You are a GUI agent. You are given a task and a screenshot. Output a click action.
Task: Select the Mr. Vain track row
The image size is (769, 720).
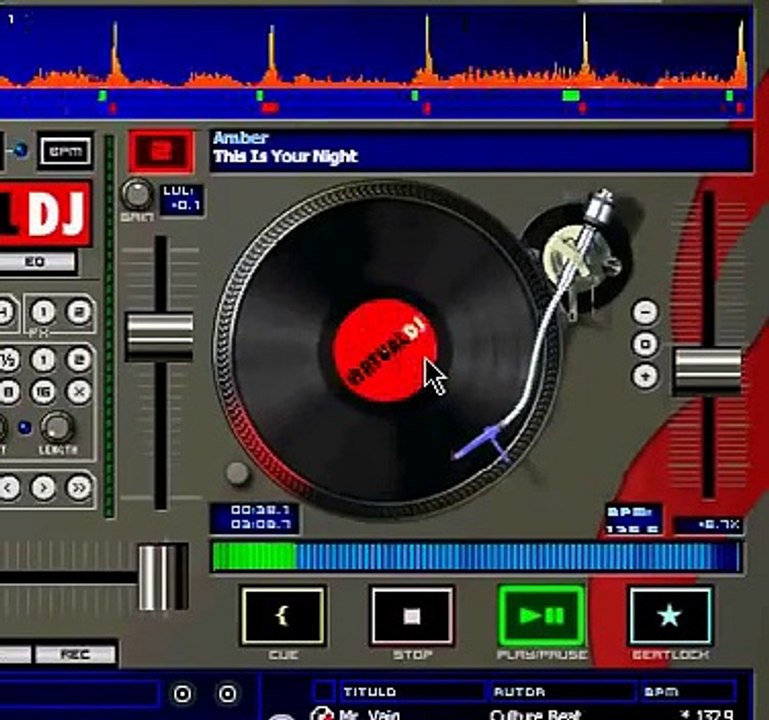pyautogui.click(x=522, y=714)
